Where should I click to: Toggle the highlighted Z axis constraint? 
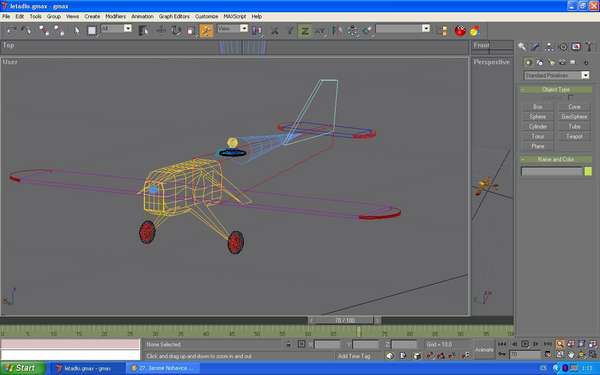click(305, 31)
